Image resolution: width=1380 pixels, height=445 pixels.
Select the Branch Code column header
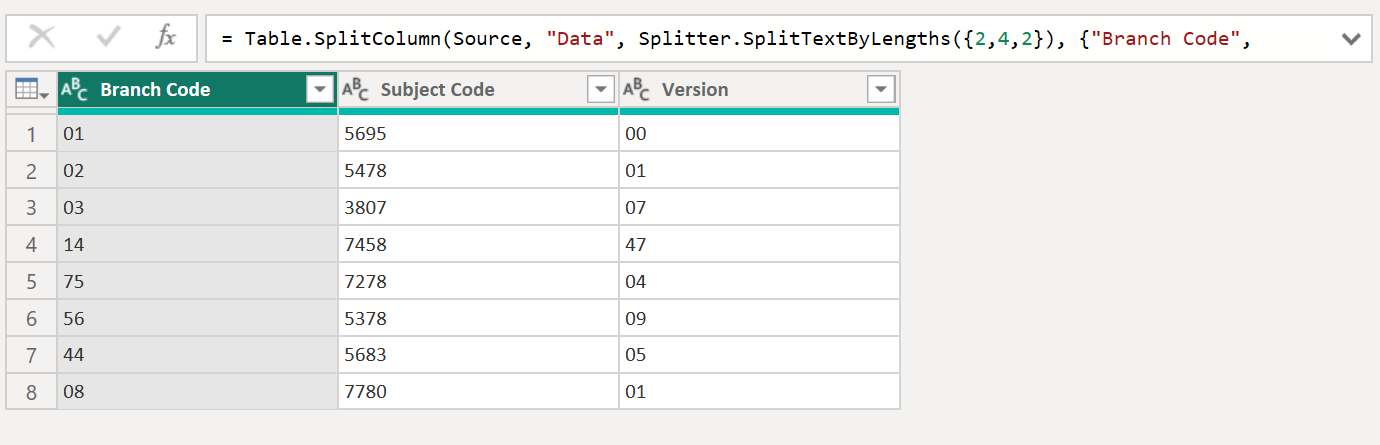pyautogui.click(x=180, y=90)
